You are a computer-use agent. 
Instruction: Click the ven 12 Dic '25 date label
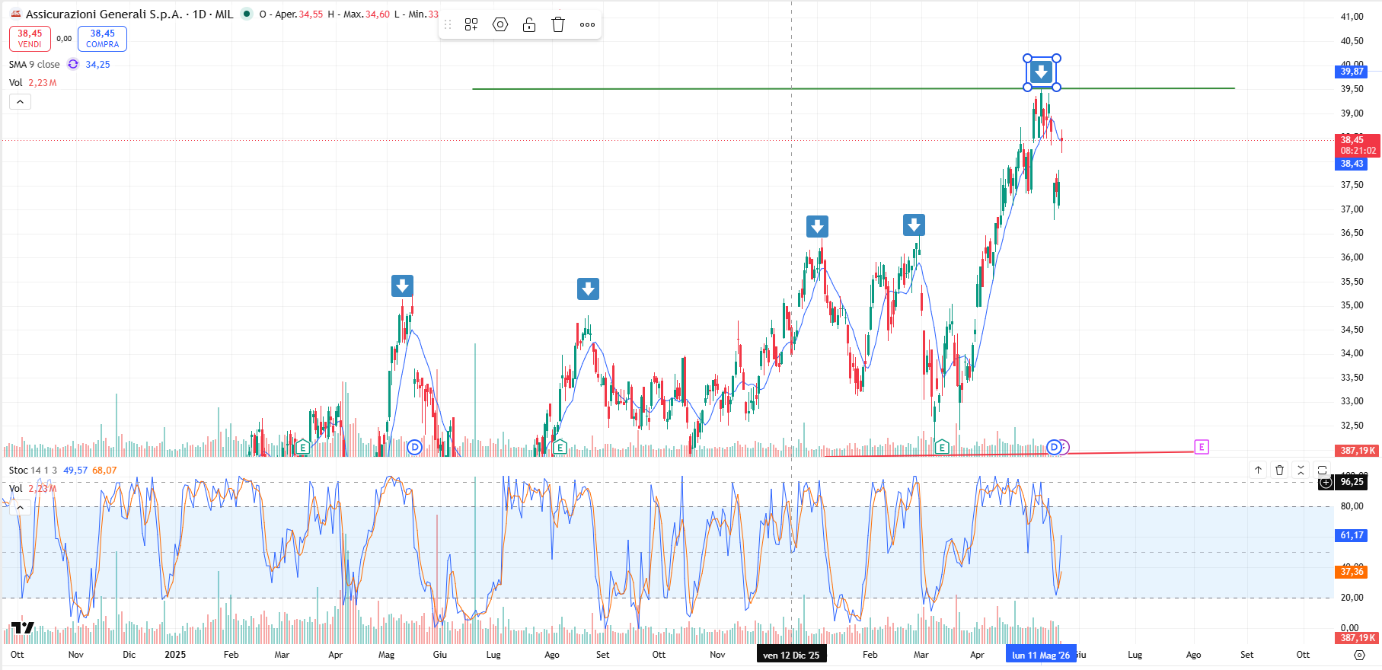pyautogui.click(x=791, y=655)
